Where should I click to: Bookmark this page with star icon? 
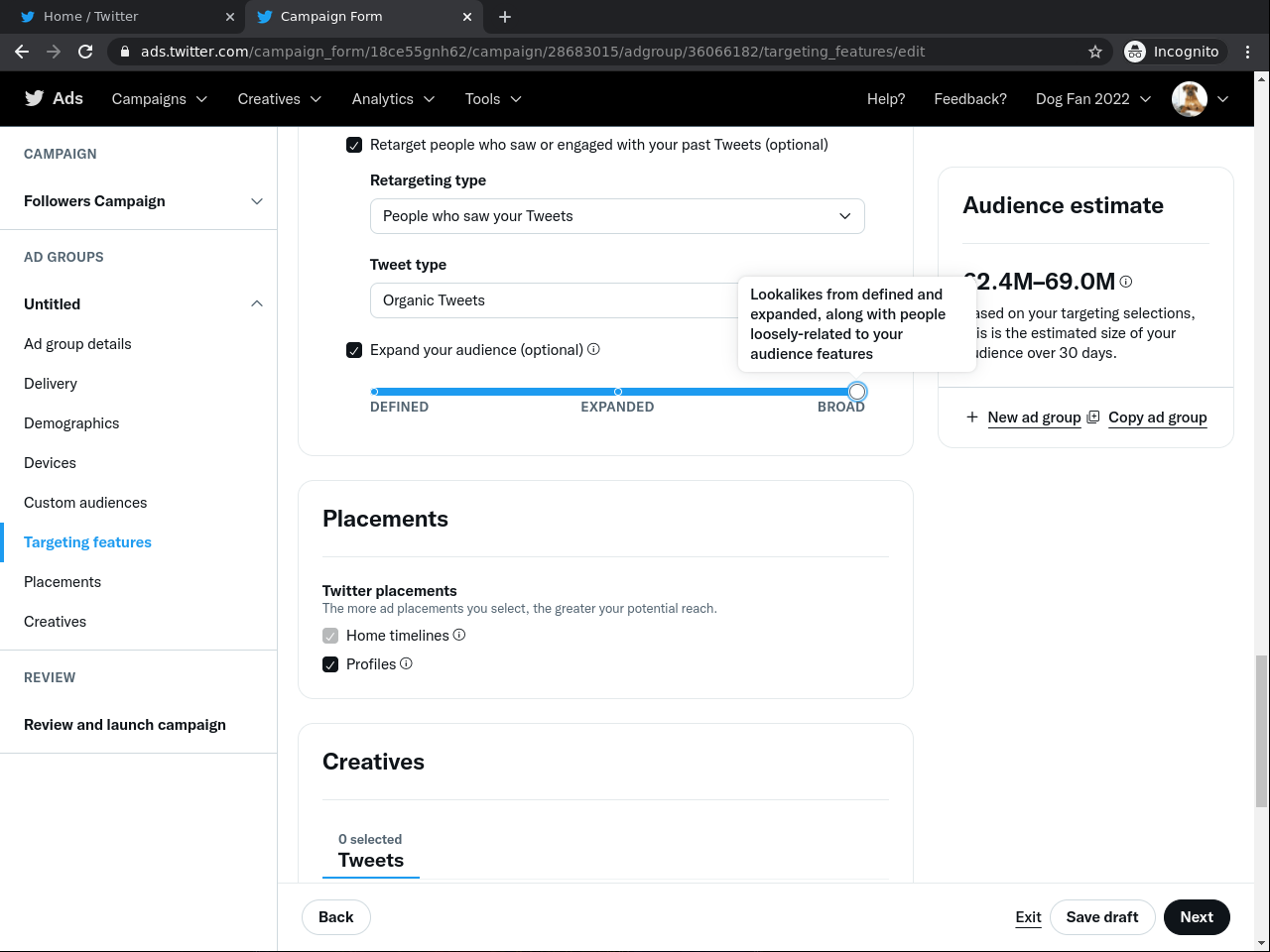point(1095,52)
